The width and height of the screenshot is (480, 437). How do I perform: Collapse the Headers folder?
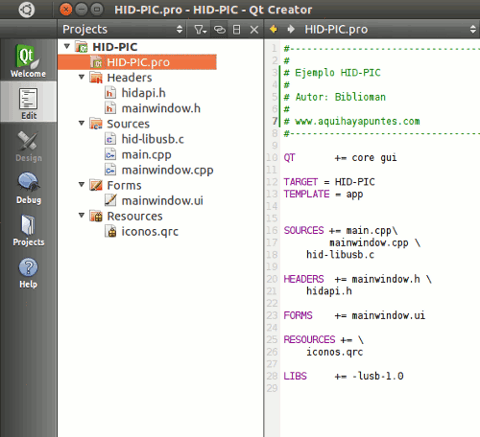pyautogui.click(x=82, y=77)
